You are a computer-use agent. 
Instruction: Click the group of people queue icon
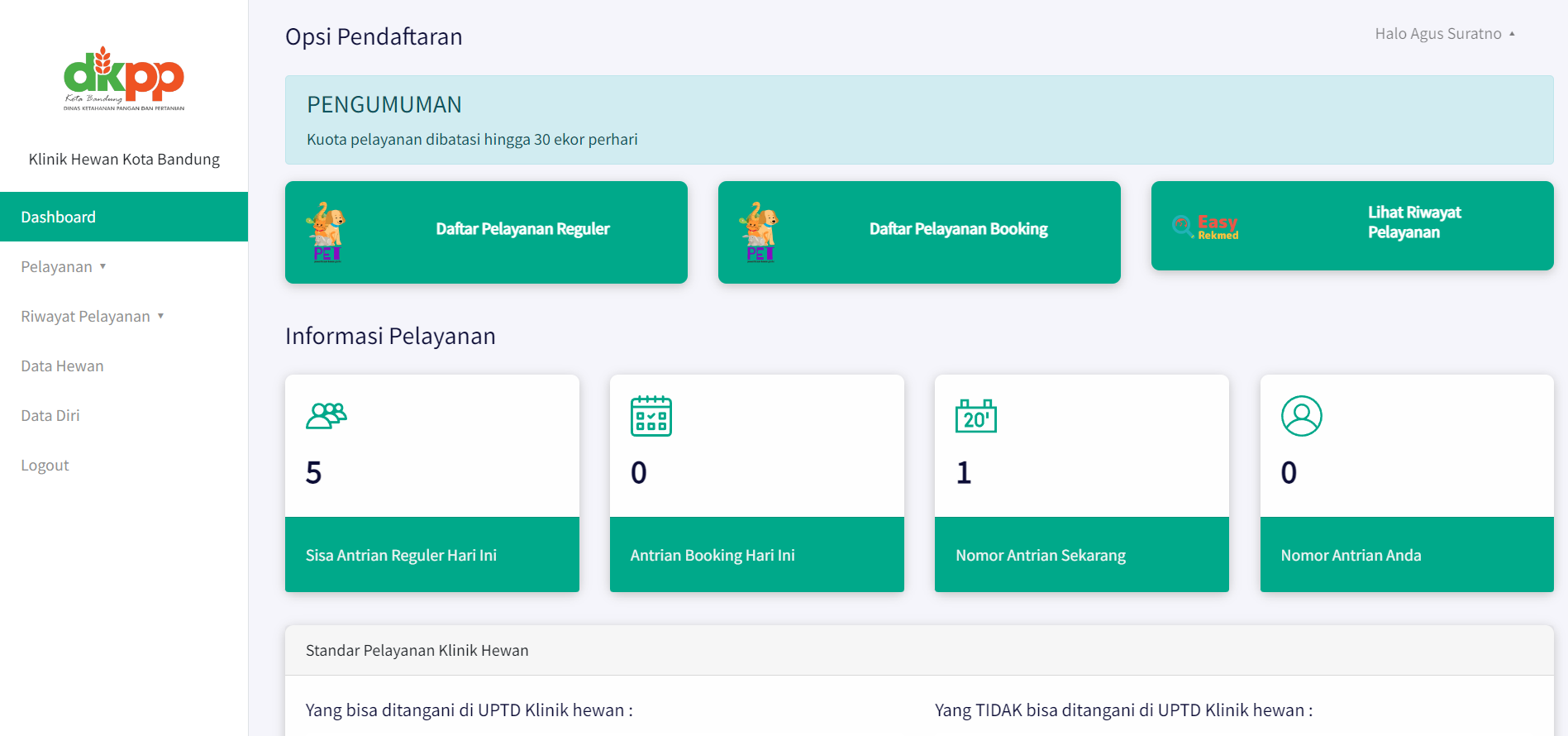[326, 415]
